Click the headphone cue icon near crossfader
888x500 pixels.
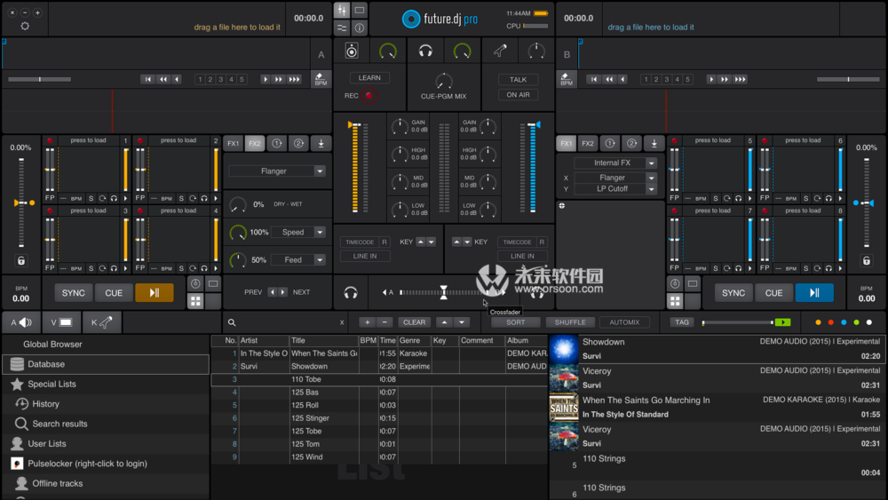pos(351,292)
